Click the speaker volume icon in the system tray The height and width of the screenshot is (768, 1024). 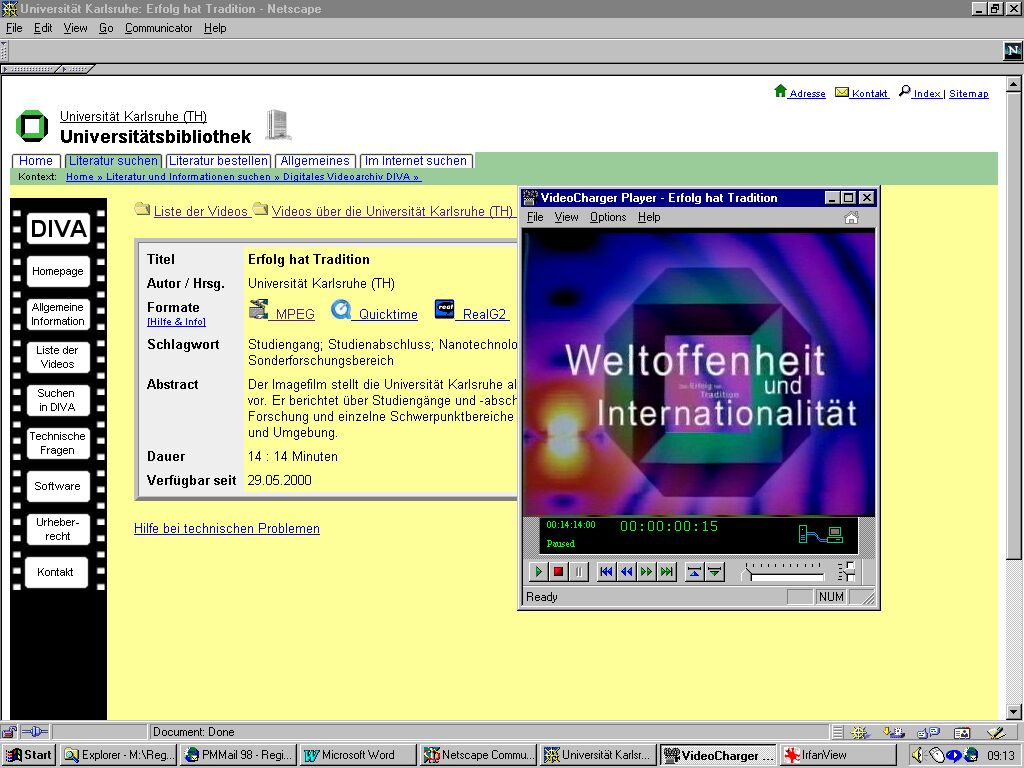click(x=918, y=755)
